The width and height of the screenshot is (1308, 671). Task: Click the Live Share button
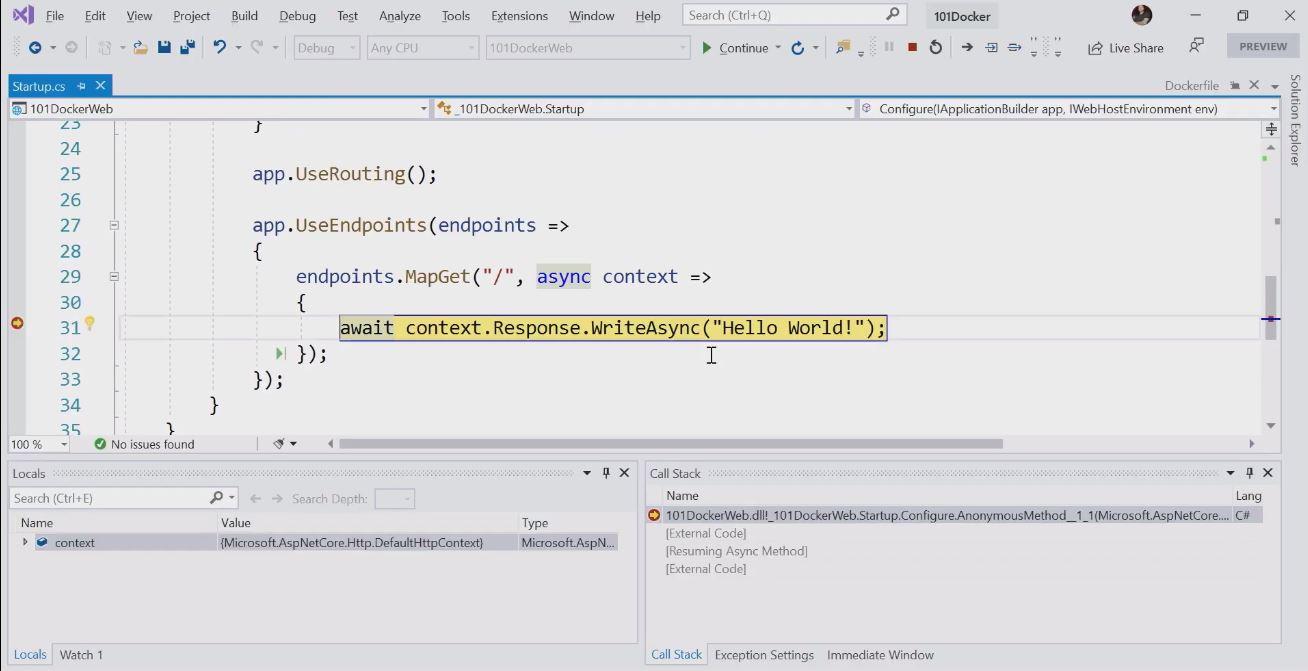pyautogui.click(x=1126, y=47)
